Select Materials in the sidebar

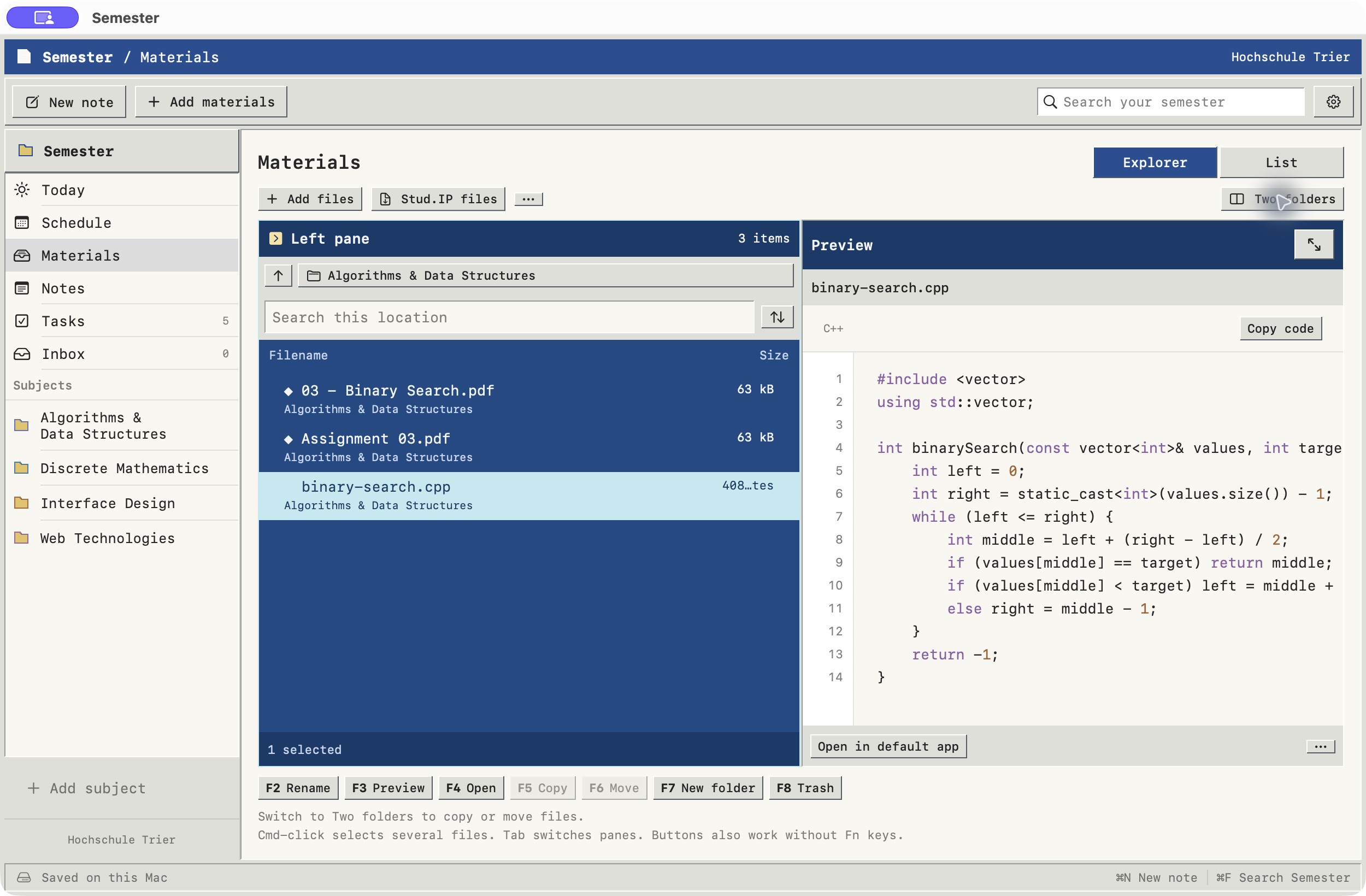[122, 256]
